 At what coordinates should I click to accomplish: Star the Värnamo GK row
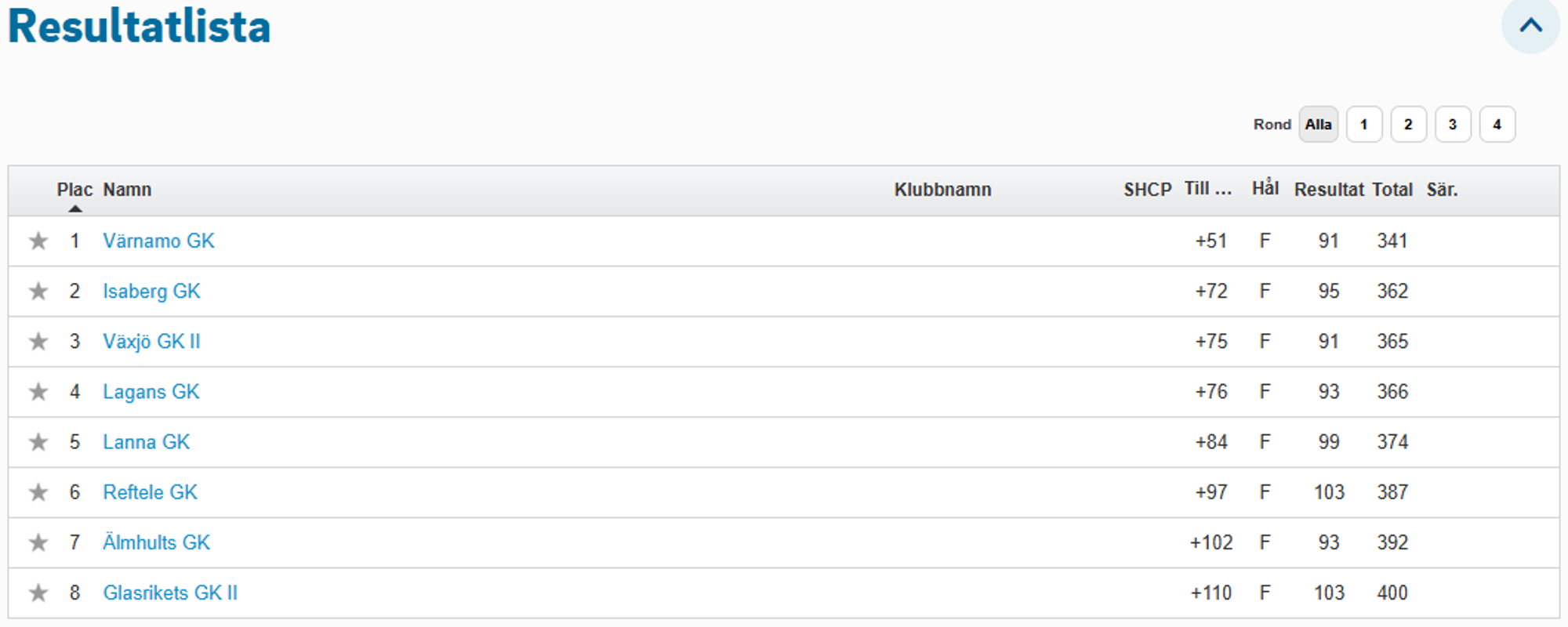coord(38,241)
